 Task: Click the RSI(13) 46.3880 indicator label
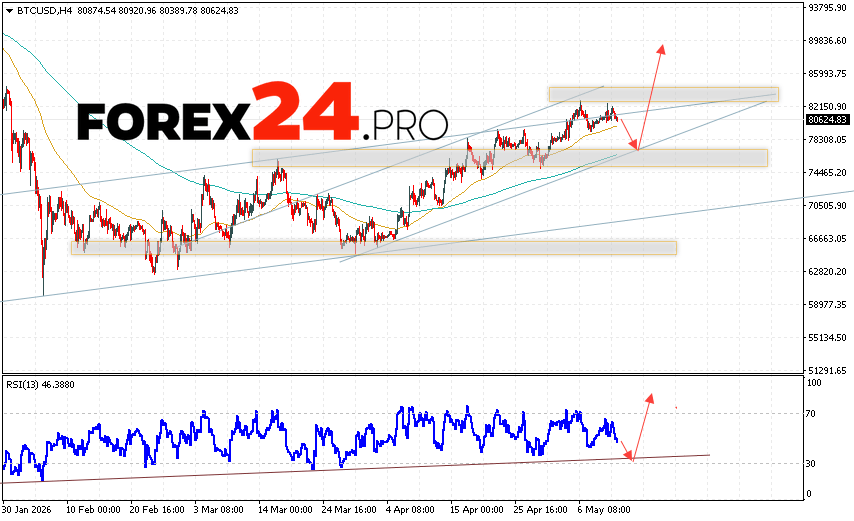tap(40, 384)
